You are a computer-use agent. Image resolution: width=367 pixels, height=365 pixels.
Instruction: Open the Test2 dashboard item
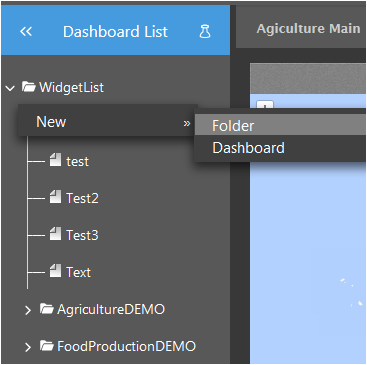pyautogui.click(x=82, y=198)
